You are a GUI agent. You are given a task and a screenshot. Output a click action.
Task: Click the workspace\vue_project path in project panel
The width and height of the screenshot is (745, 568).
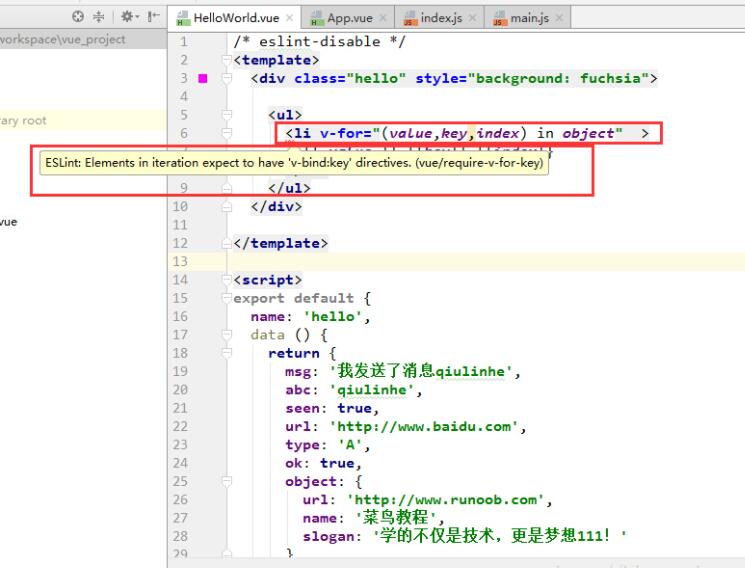point(63,39)
